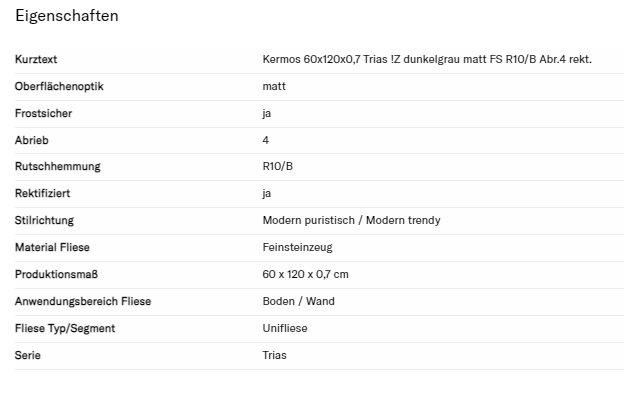Select the Kermos 60x120x0,7 Trias short text value
The image size is (624, 405).
[x=427, y=60]
